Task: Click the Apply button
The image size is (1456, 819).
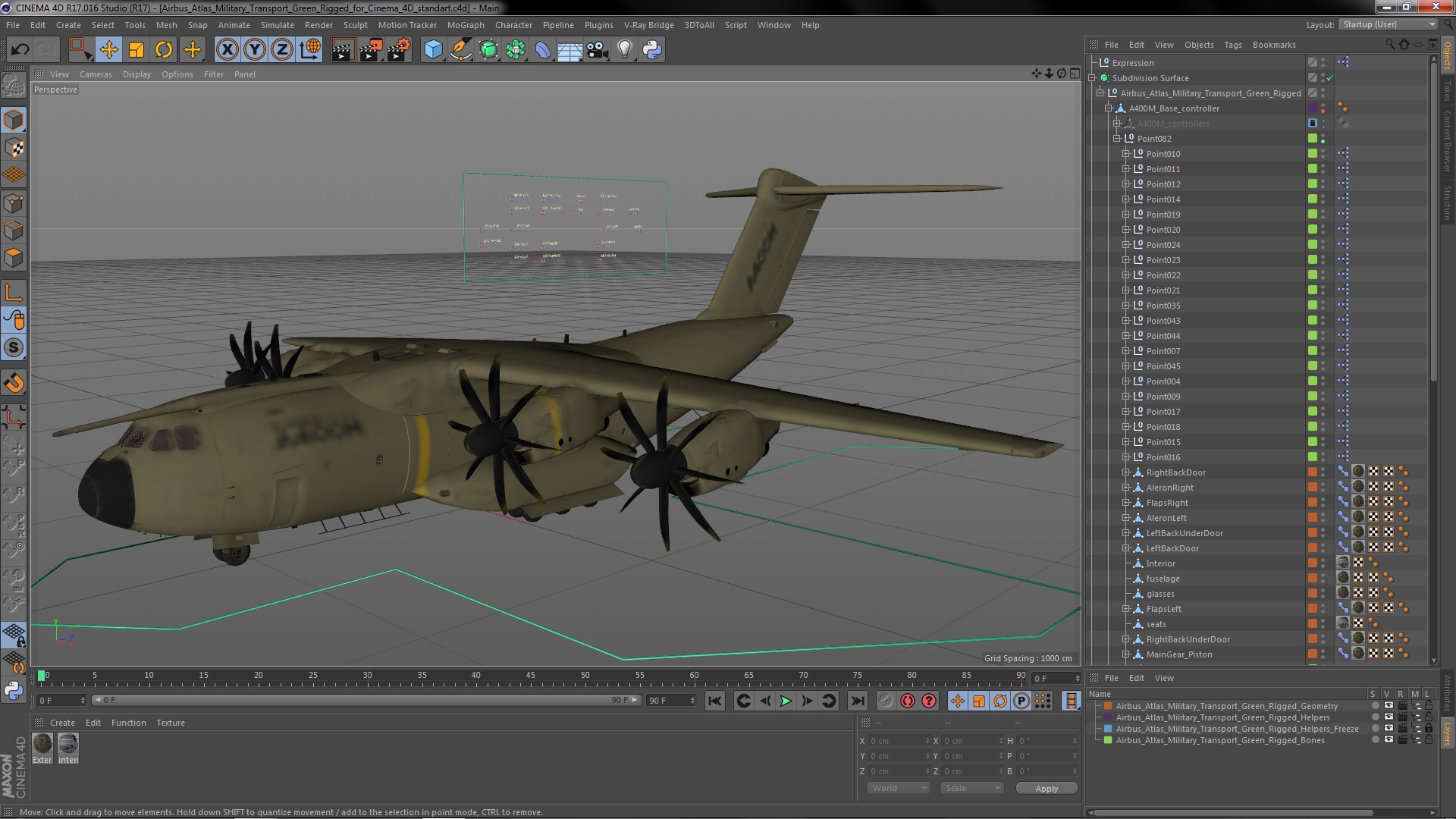Action: pyautogui.click(x=1046, y=789)
